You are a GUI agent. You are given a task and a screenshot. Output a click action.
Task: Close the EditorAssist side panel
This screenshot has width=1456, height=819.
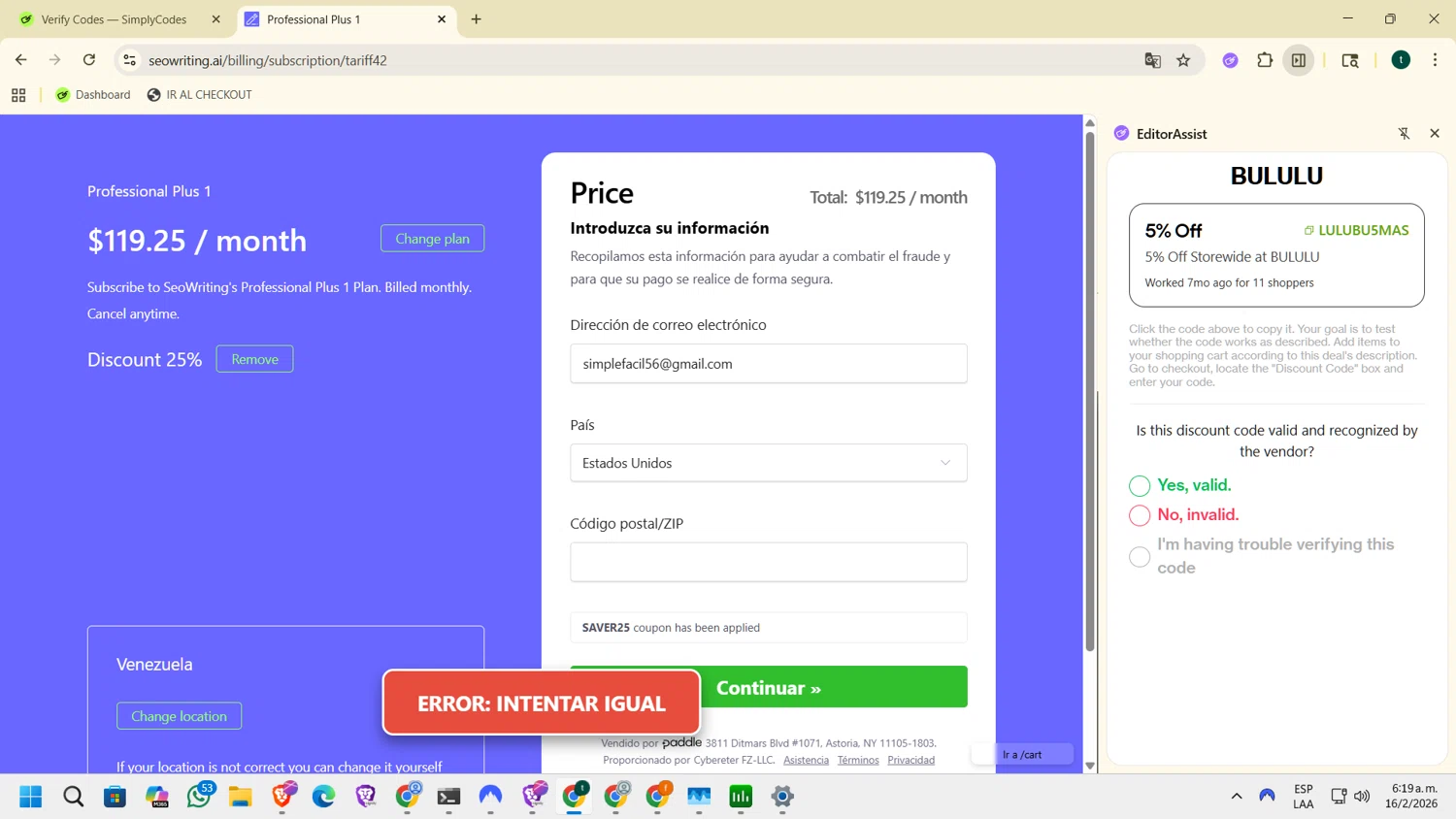(x=1435, y=133)
